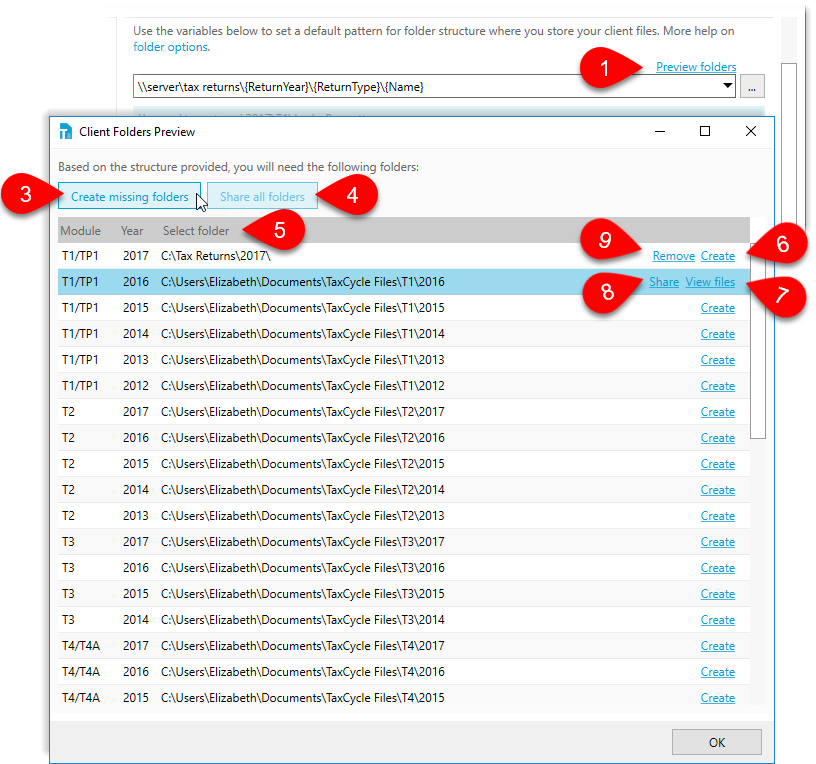Create the T3 2016 folder
This screenshot has height=764, width=816.
(x=718, y=568)
